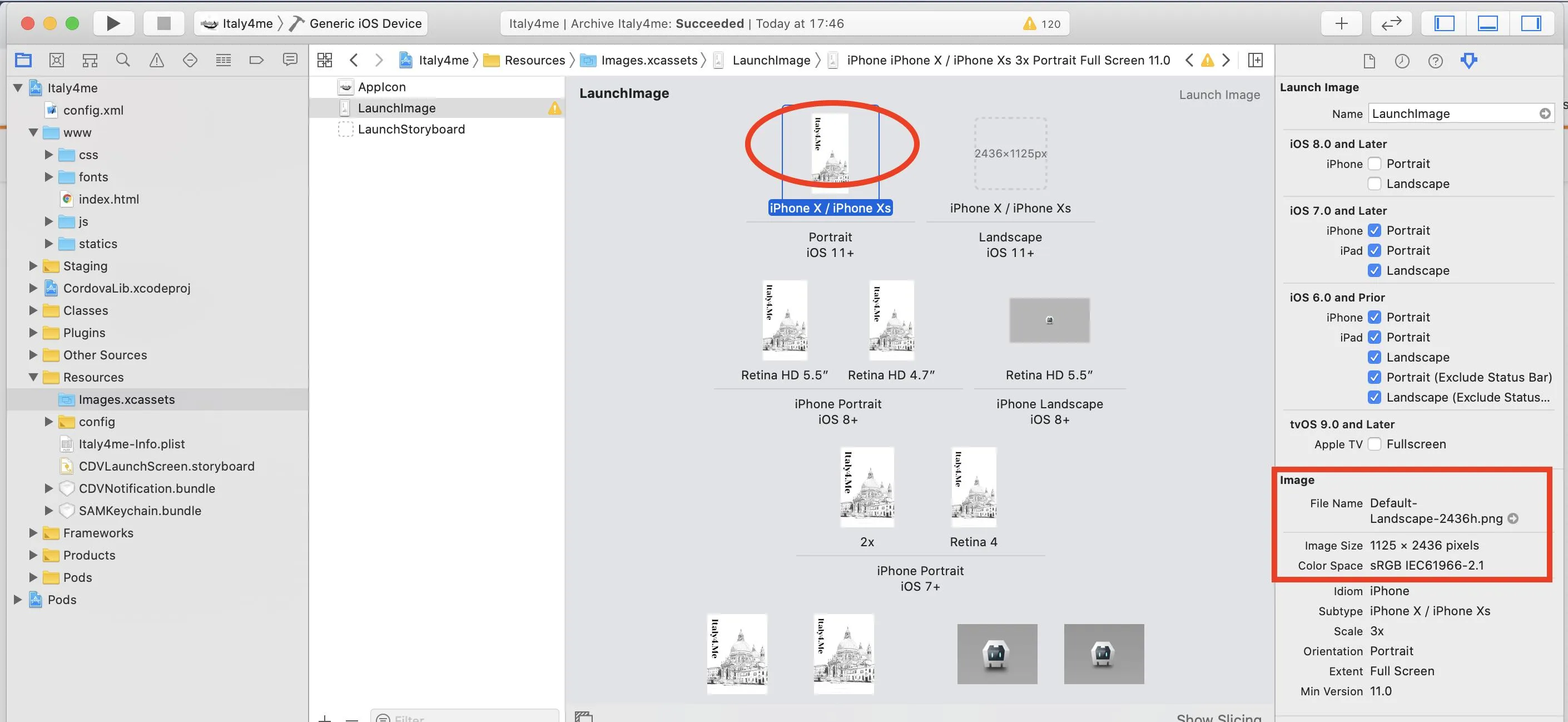Screen dimensions: 1568x722
Task: Expand the Plugins folder
Action: pyautogui.click(x=33, y=333)
